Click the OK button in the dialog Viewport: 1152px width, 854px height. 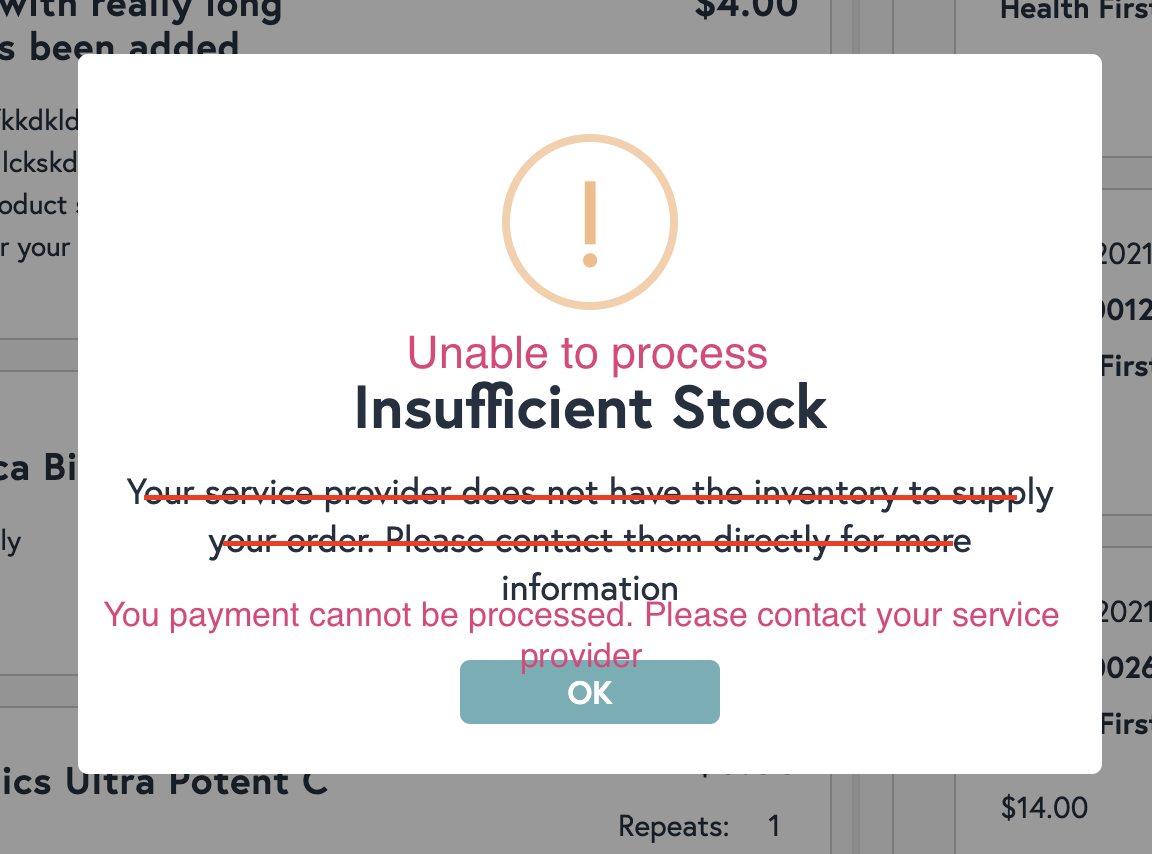tap(590, 692)
